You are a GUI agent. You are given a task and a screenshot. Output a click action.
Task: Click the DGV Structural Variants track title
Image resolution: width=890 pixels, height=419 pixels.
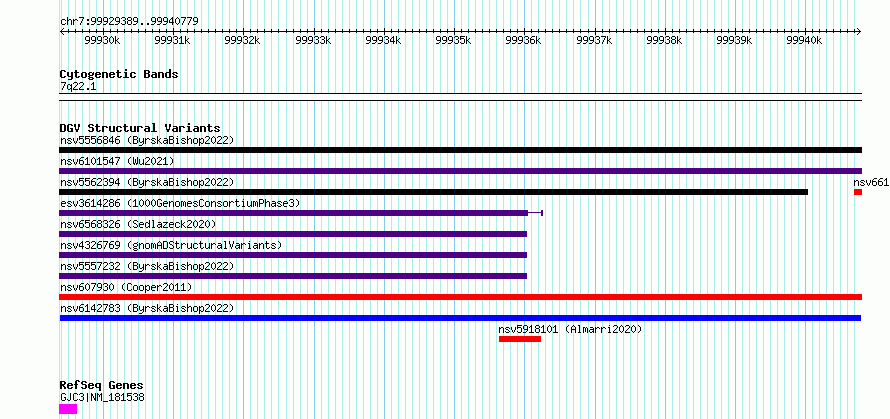pos(140,128)
